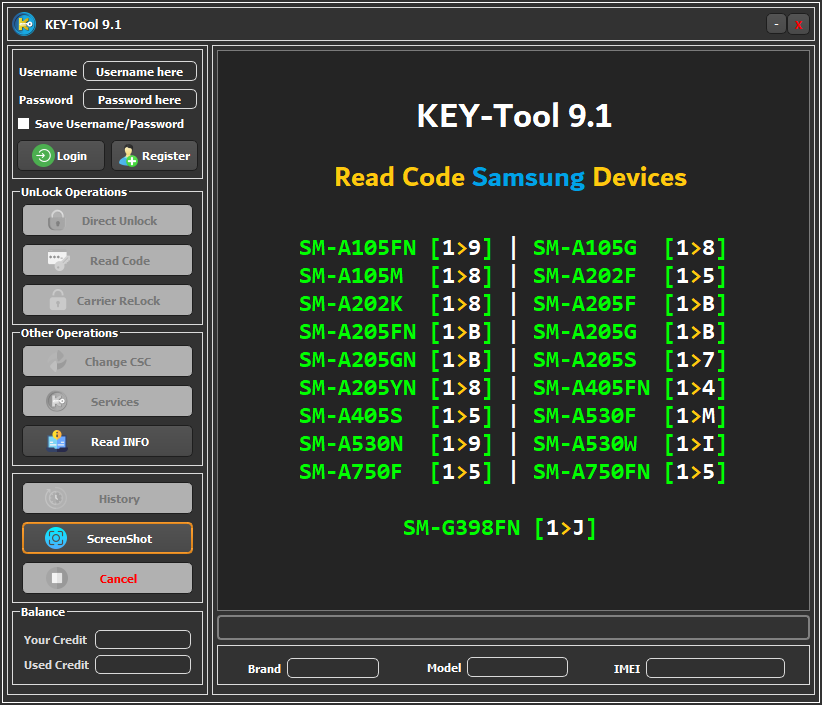822x705 pixels.
Task: Click the Services key icon
Action: (57, 402)
